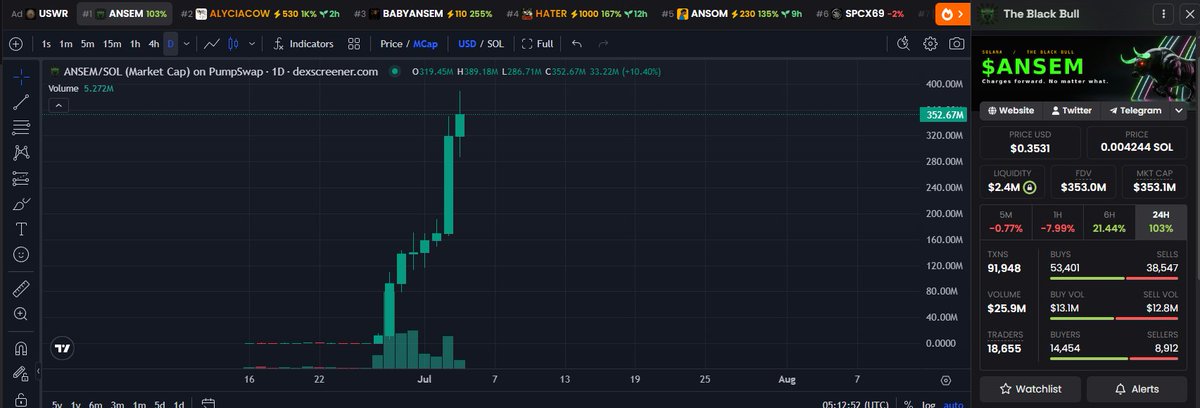Open chart settings gear
Image resolution: width=1200 pixels, height=408 pixels.
point(931,44)
